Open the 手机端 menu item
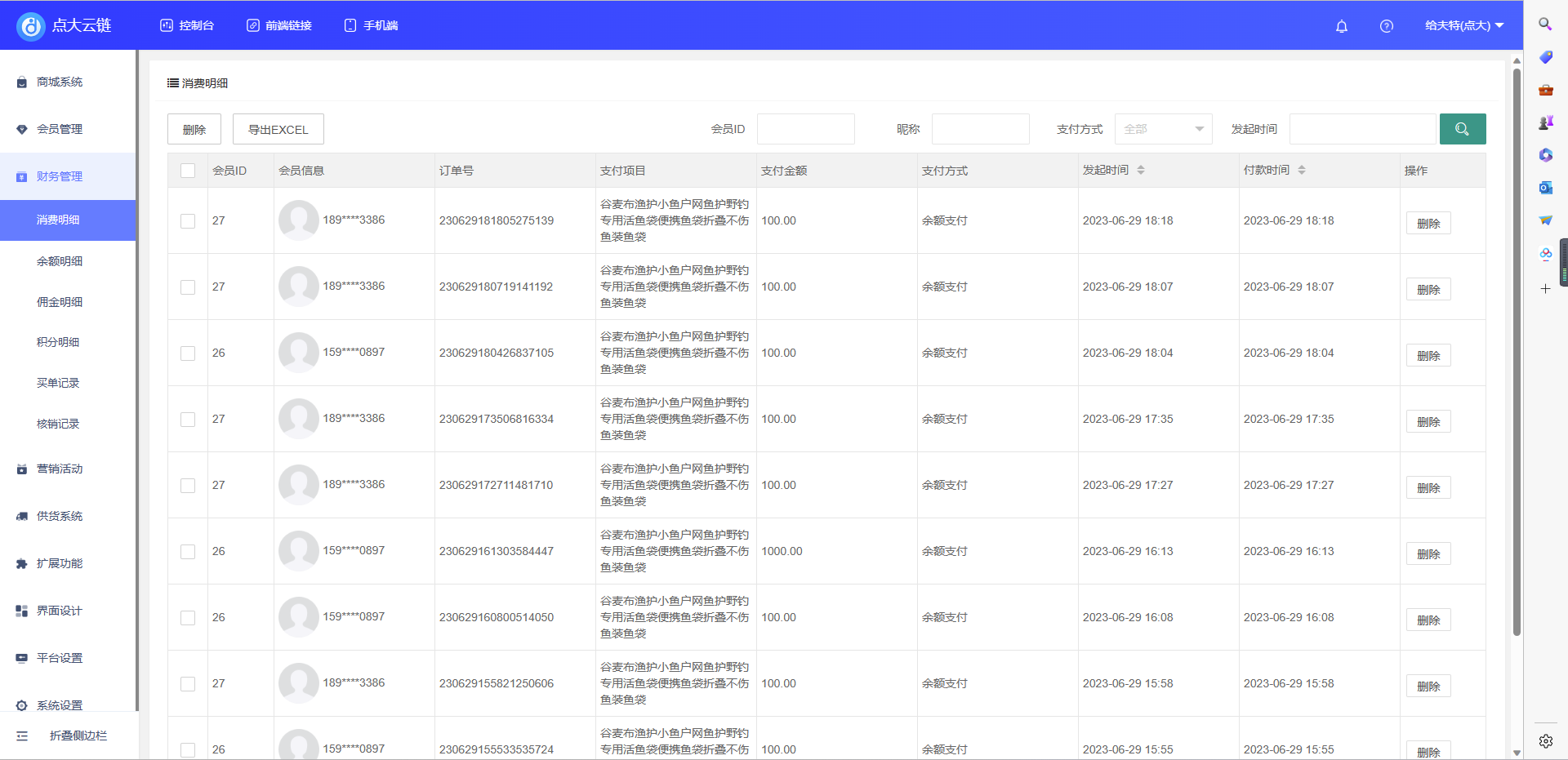This screenshot has width=1568, height=760. (371, 24)
